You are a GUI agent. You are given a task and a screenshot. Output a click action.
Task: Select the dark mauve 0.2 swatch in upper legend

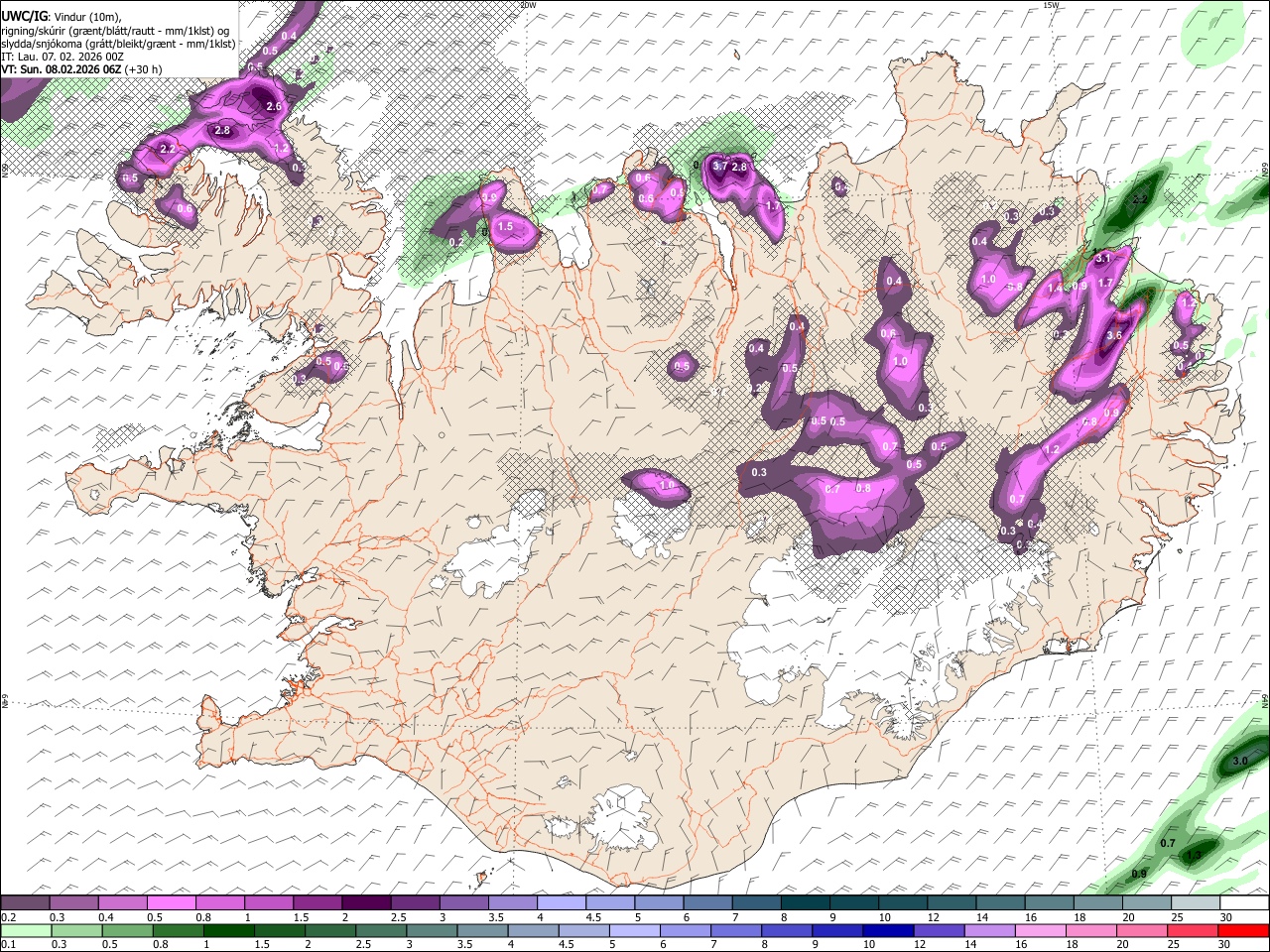(25, 903)
